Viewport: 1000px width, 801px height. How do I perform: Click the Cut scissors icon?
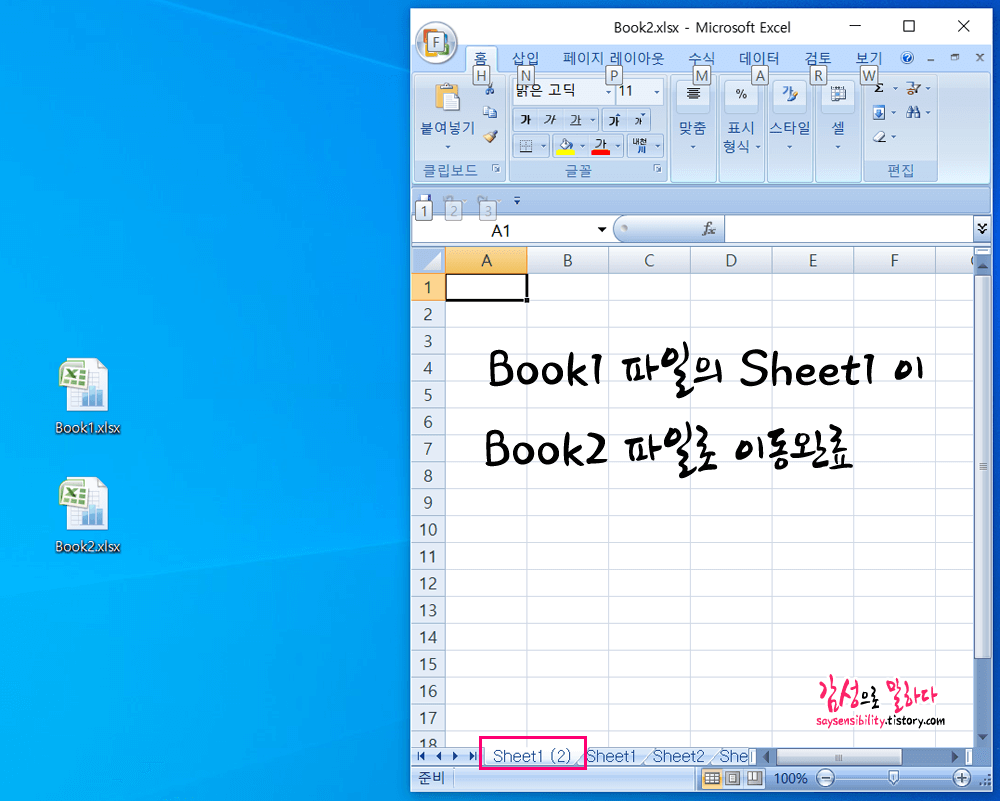tap(490, 89)
